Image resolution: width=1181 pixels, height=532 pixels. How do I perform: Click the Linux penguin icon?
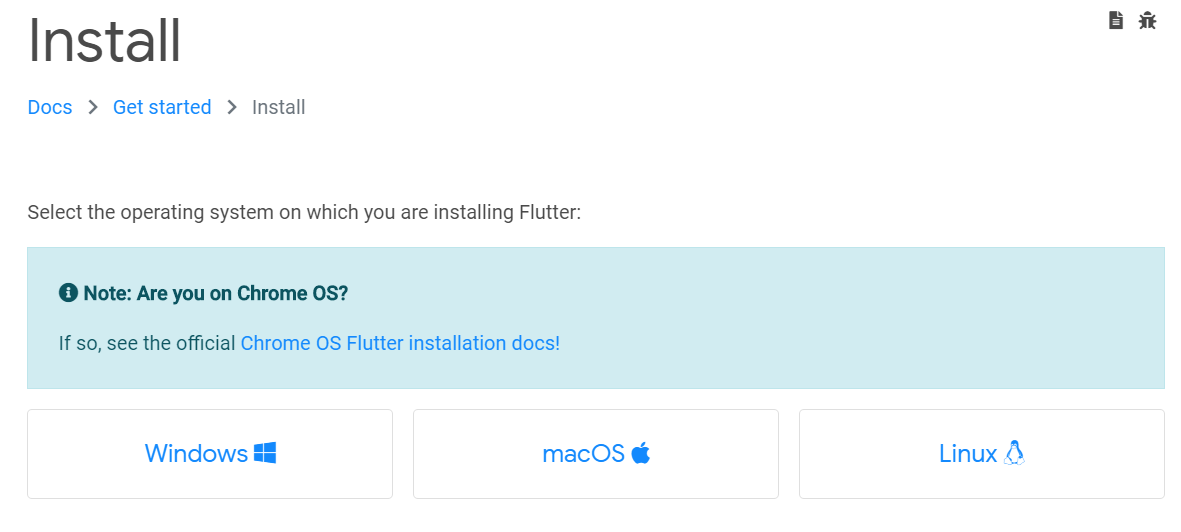pyautogui.click(x=1015, y=453)
